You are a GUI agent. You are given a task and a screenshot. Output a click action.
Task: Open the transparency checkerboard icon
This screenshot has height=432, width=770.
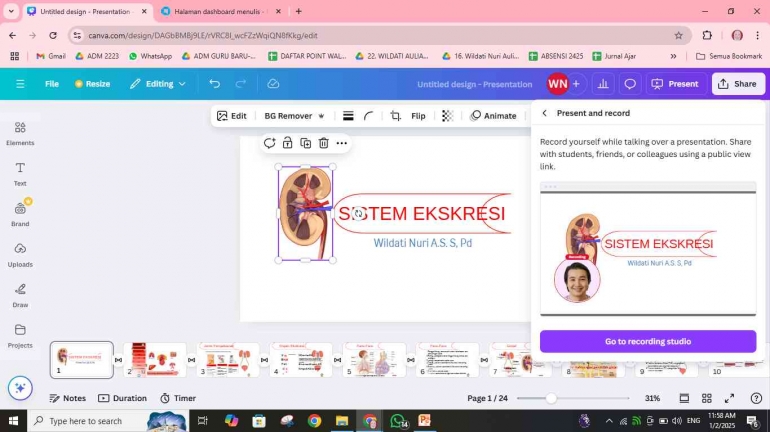[447, 116]
